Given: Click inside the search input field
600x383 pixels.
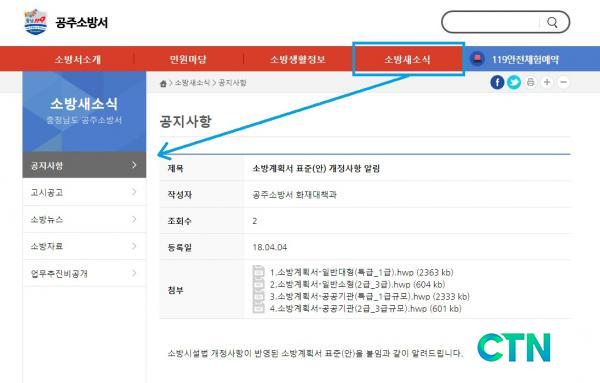Looking at the screenshot, I should pos(492,22).
